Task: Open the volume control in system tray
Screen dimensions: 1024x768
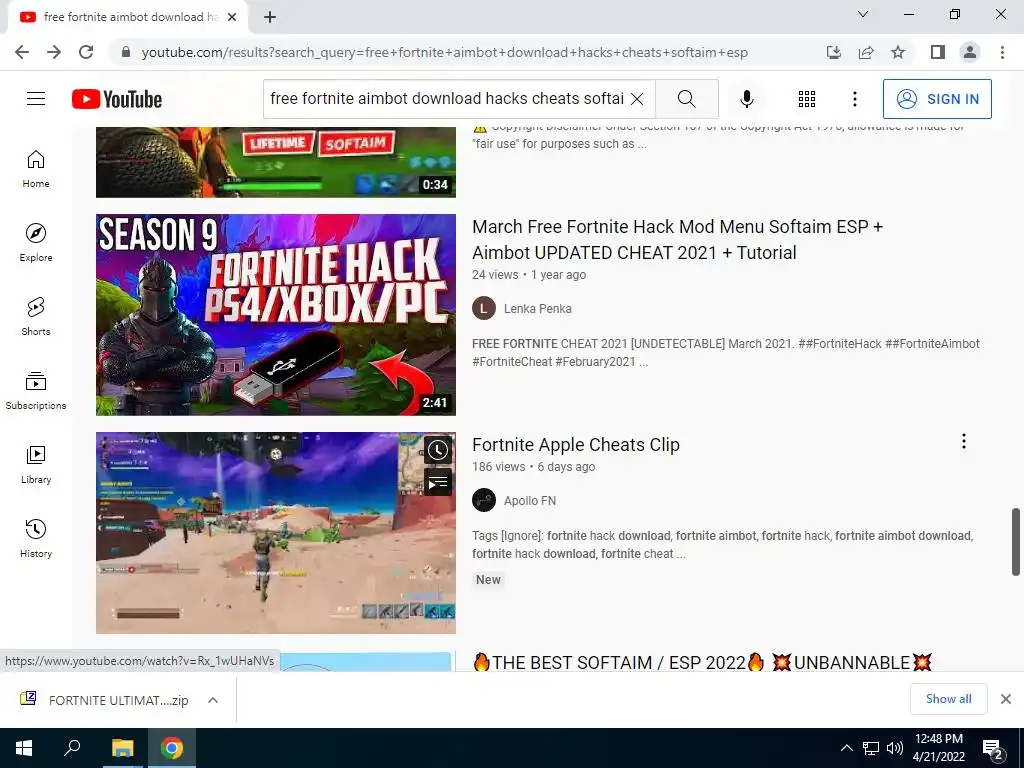Action: click(895, 748)
